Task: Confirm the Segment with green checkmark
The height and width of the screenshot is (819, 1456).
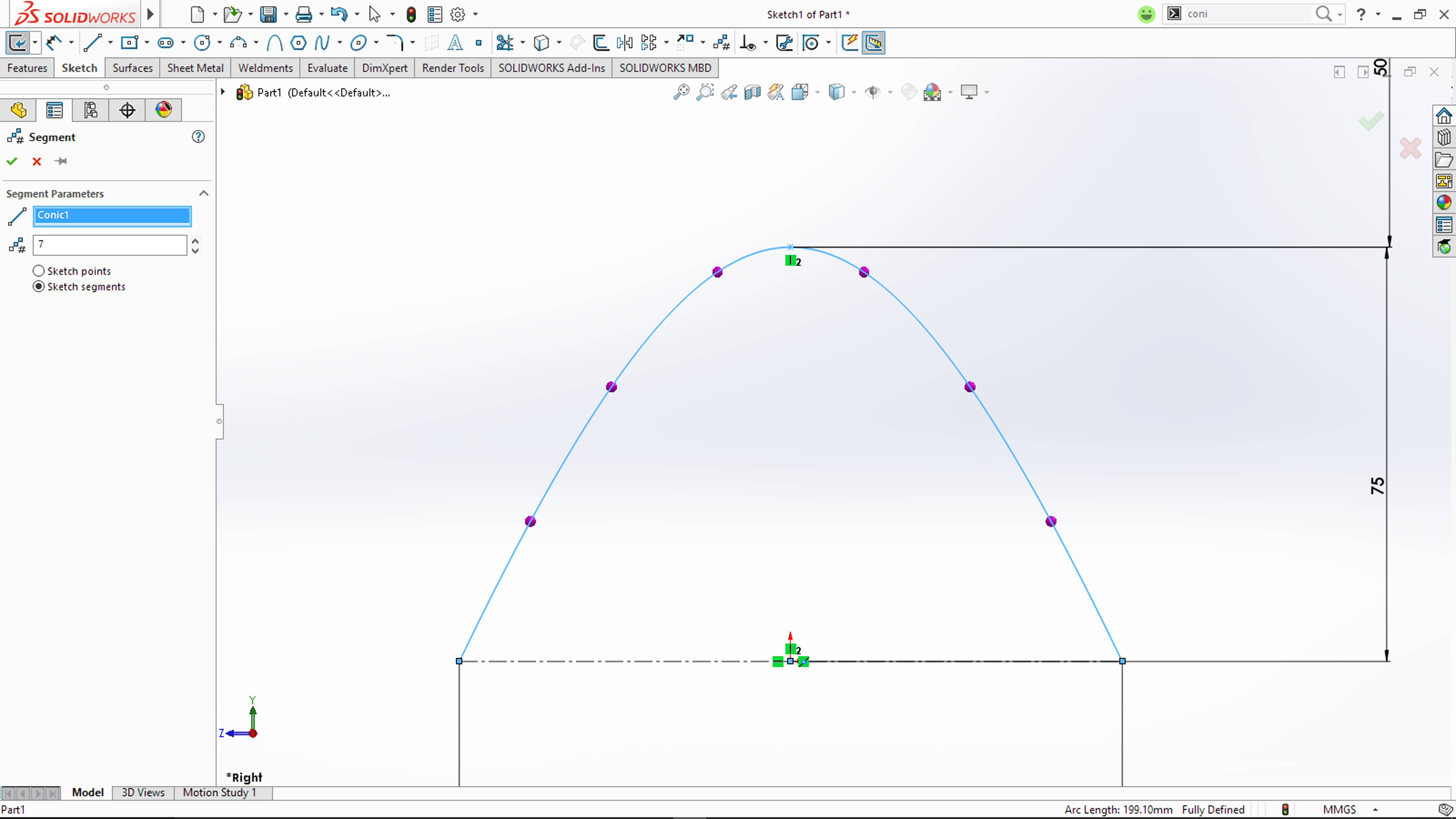Action: point(12,161)
